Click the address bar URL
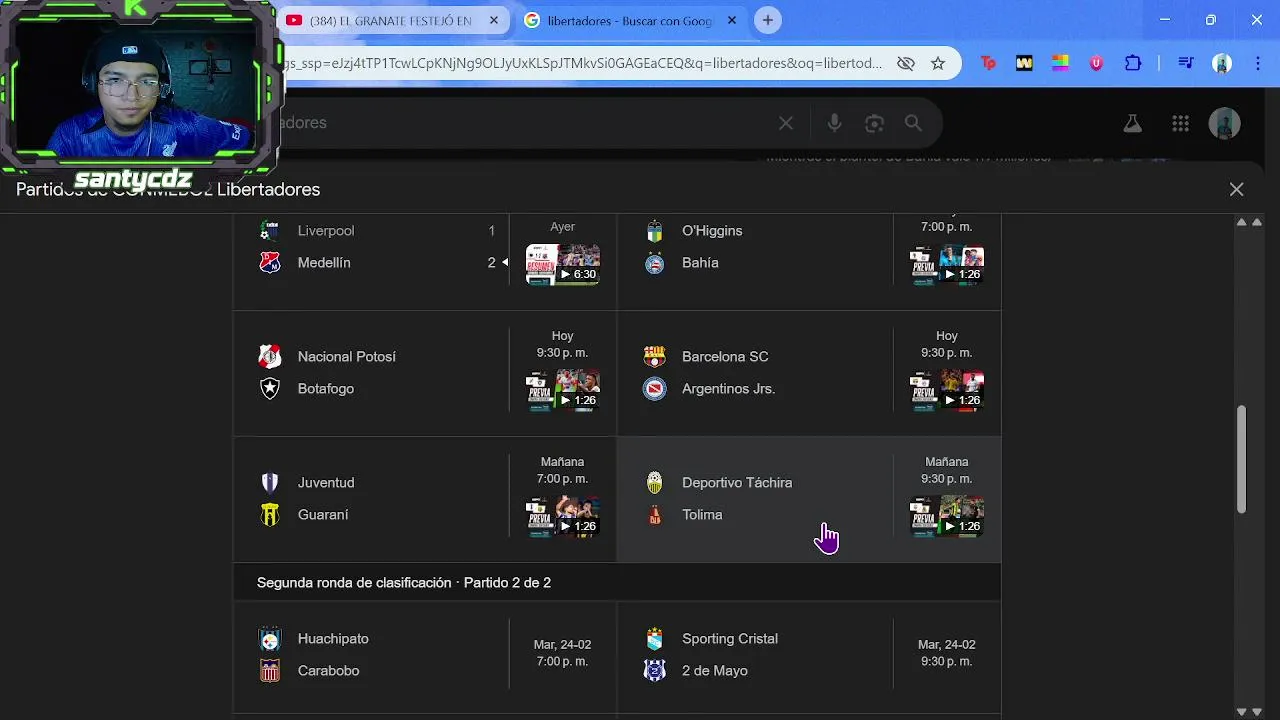Screen dimensions: 1280x720 coord(583,63)
